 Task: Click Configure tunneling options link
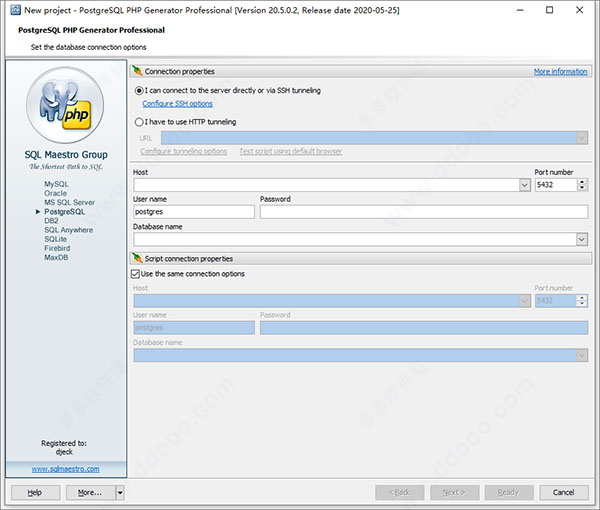[184, 152]
